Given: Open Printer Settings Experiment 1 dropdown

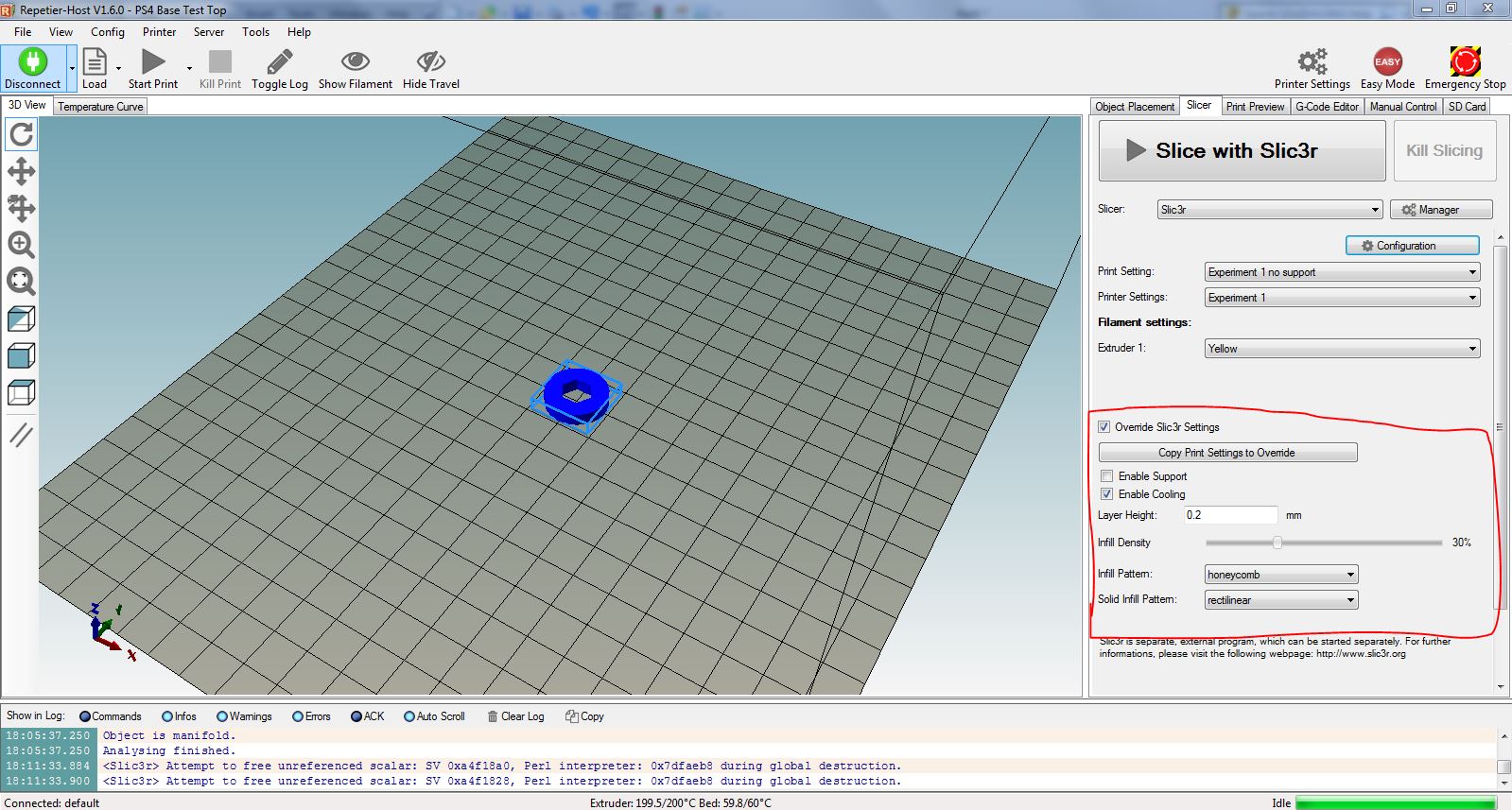Looking at the screenshot, I should coord(1342,298).
